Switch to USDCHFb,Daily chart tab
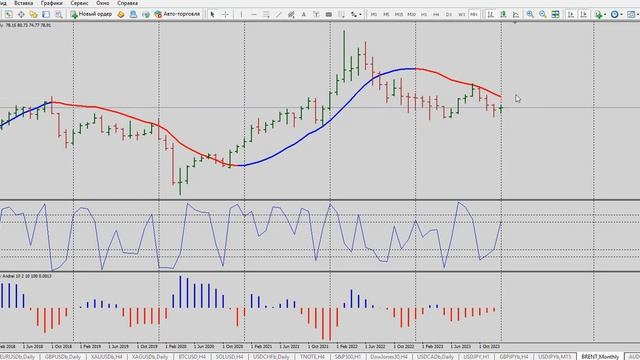The image size is (640, 360). click(271, 357)
